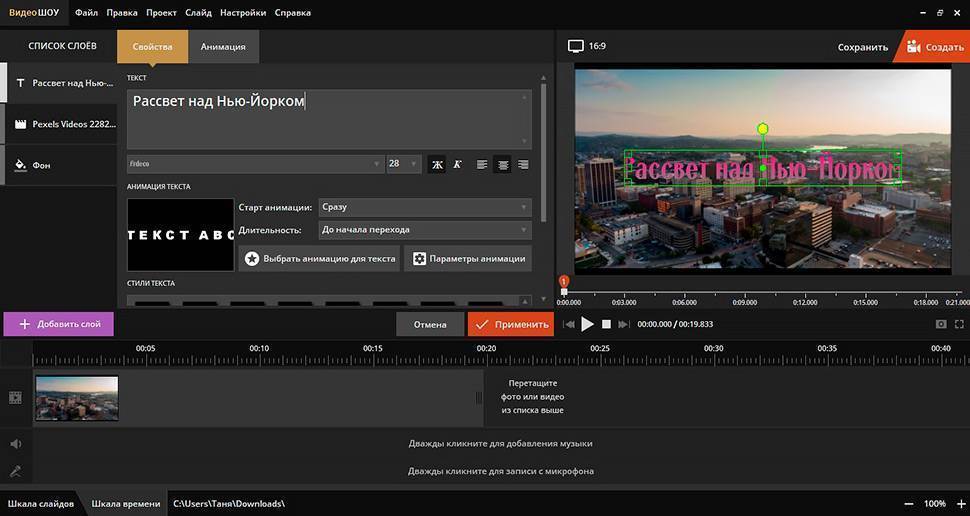Open the font name dropdown
This screenshot has width=970, height=516.
pos(255,164)
